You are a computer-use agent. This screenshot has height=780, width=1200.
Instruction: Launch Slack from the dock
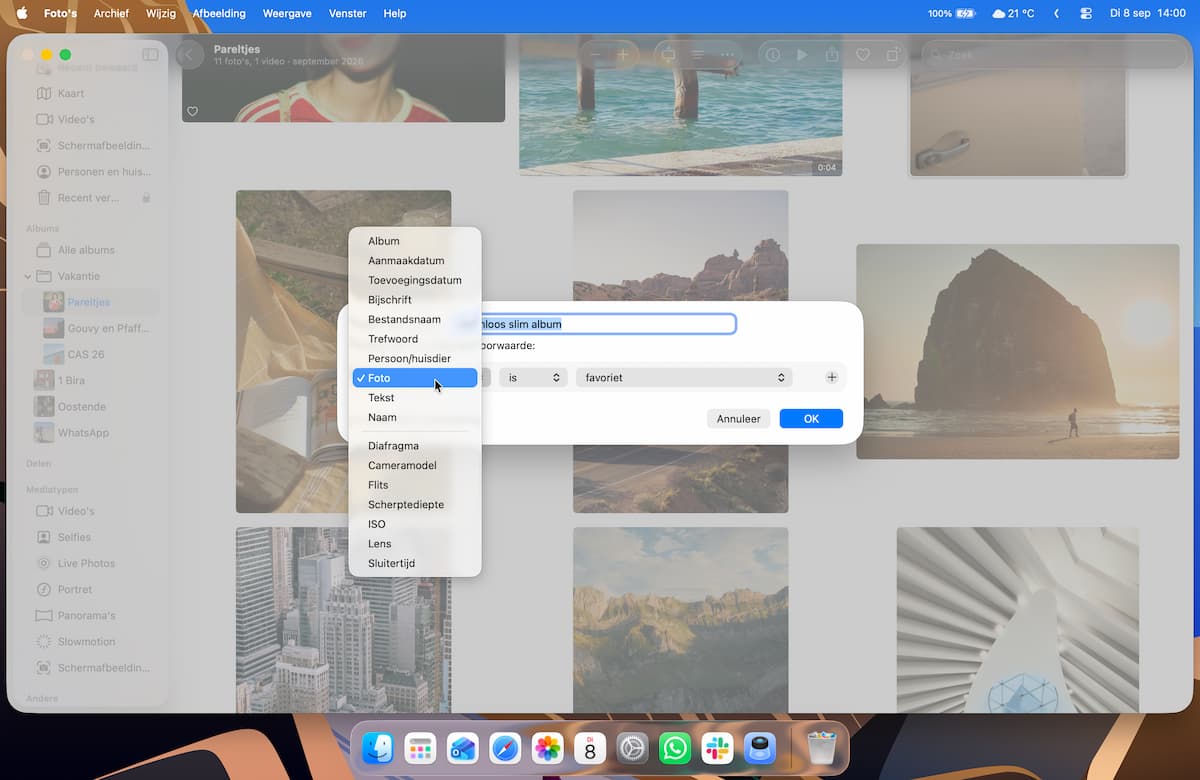pyautogui.click(x=718, y=748)
